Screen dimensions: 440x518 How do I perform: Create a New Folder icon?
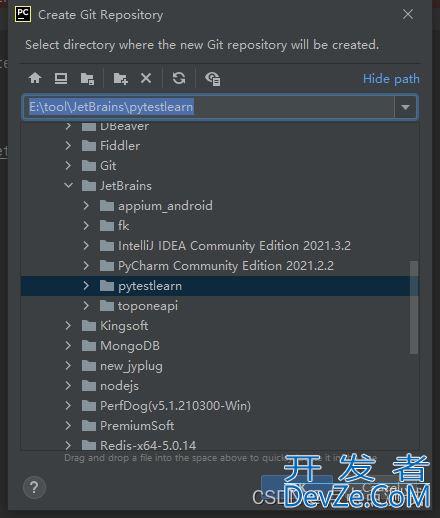[x=120, y=79]
